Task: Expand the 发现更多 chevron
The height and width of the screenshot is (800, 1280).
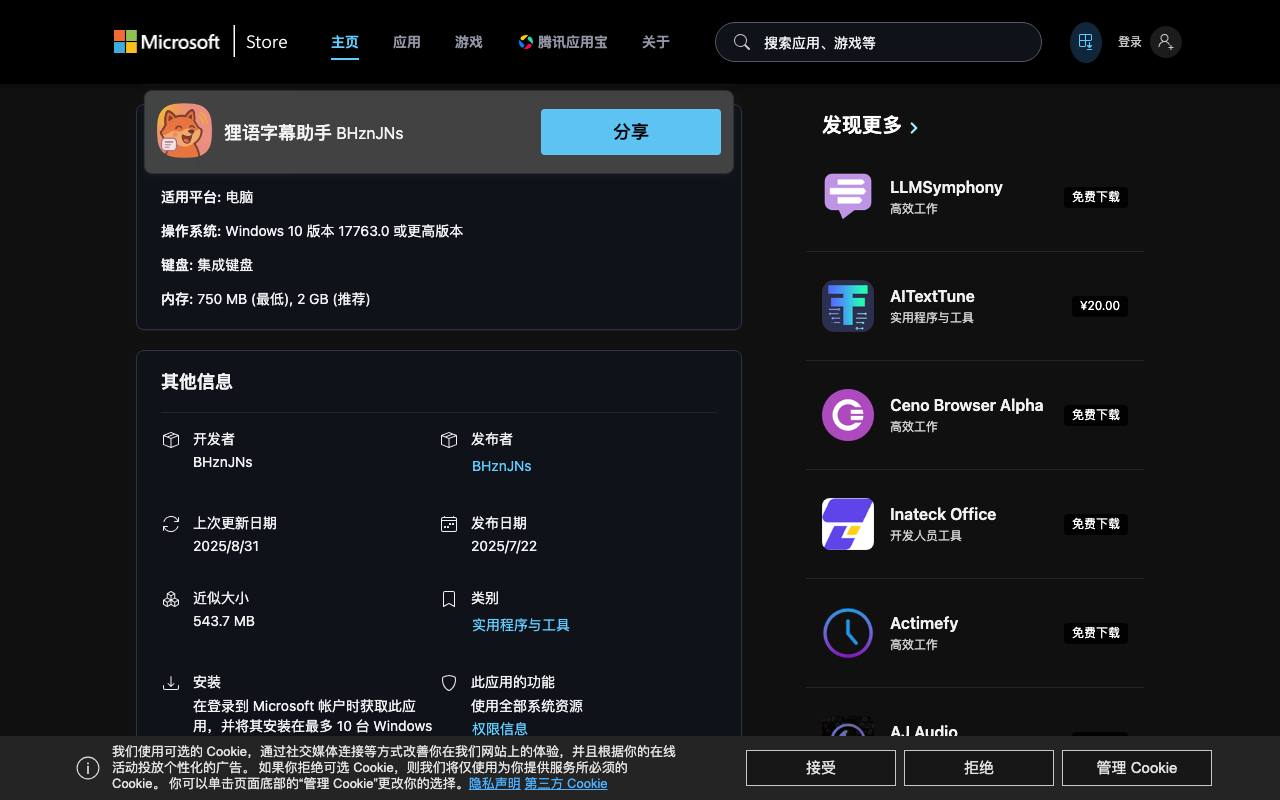Action: click(x=914, y=127)
